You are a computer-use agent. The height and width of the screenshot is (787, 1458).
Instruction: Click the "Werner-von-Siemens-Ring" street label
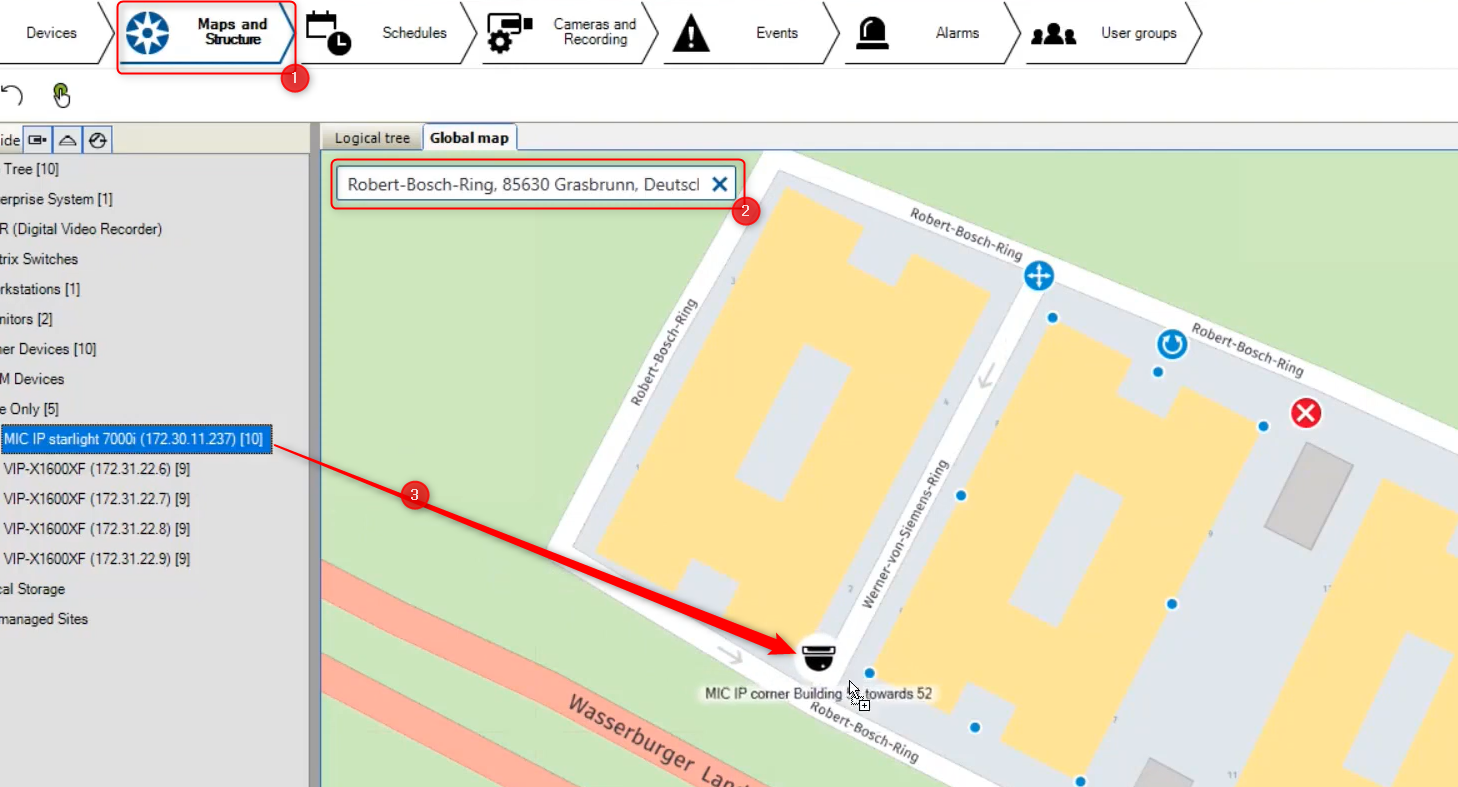click(904, 535)
